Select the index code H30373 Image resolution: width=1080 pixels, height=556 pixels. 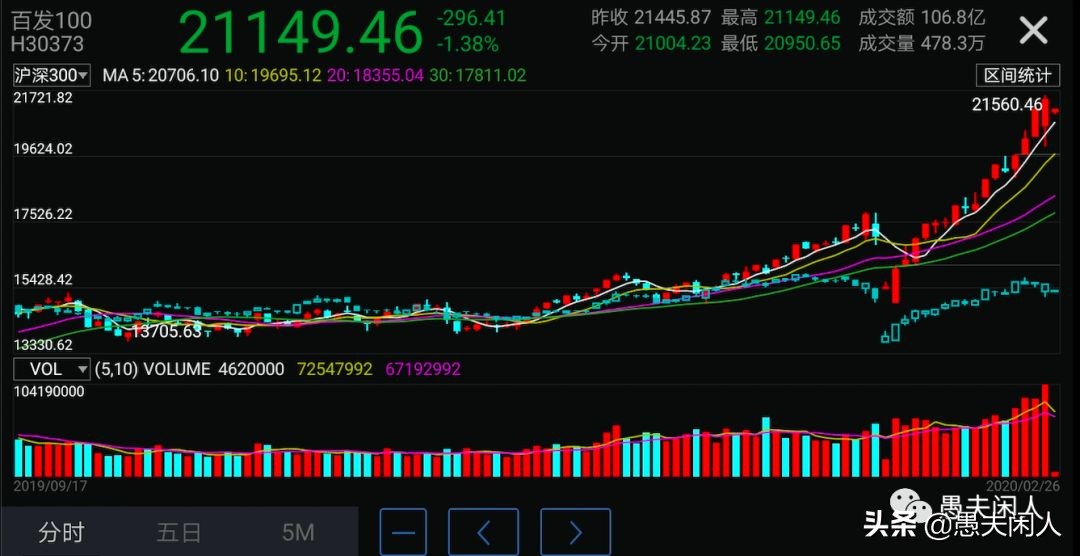[x=48, y=43]
